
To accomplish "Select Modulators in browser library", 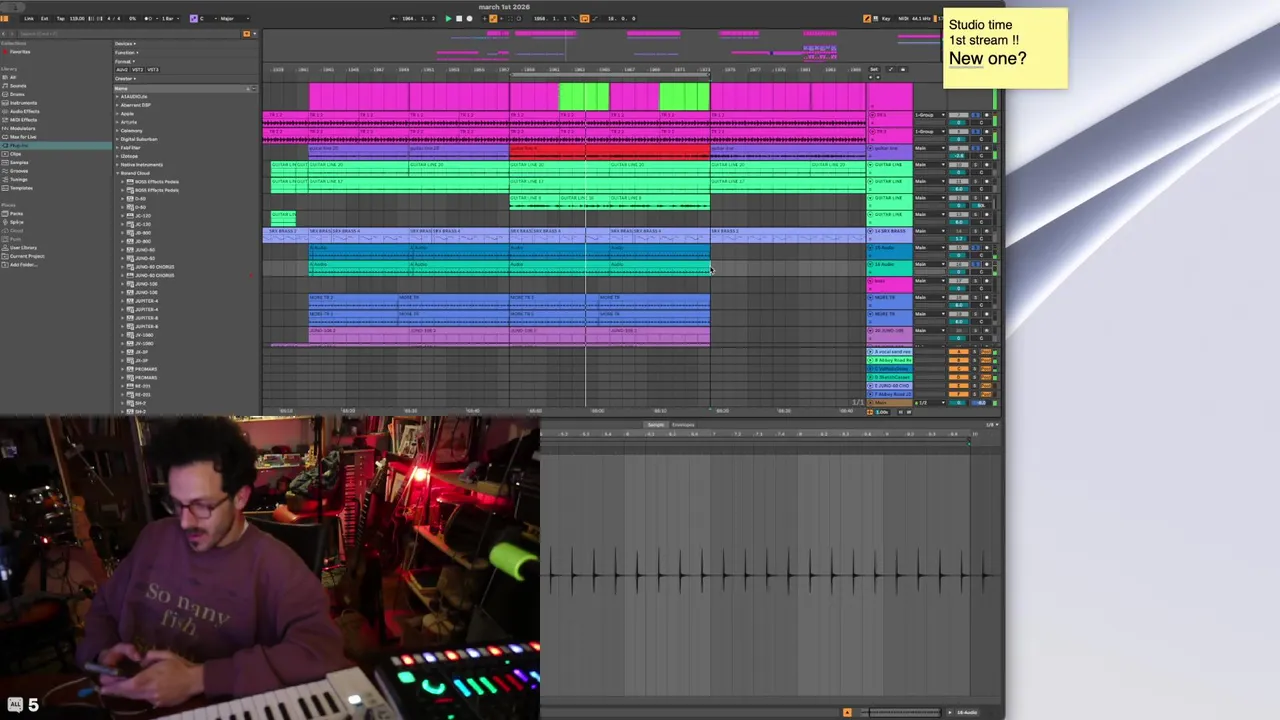I will [x=22, y=128].
